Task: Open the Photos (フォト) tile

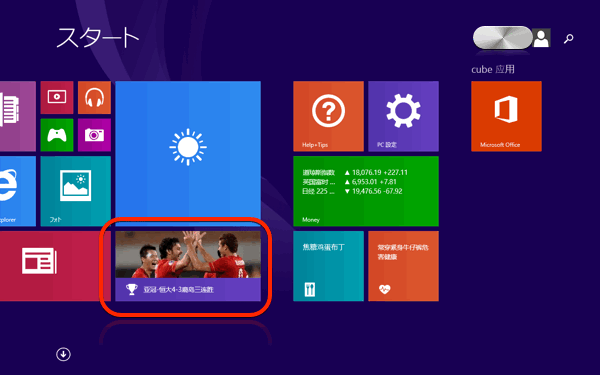Action: pos(75,191)
